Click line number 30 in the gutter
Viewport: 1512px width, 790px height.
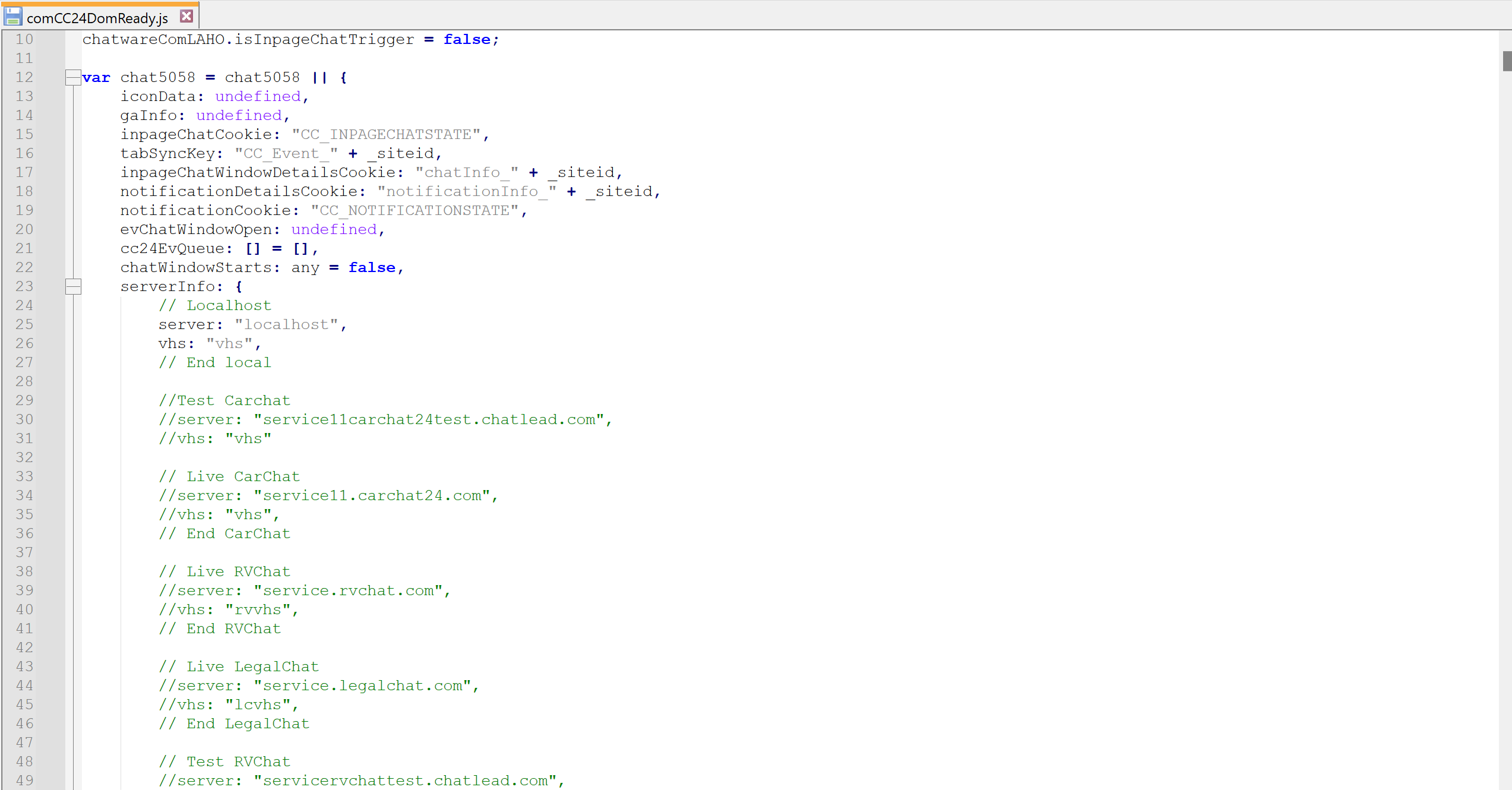pyautogui.click(x=24, y=419)
